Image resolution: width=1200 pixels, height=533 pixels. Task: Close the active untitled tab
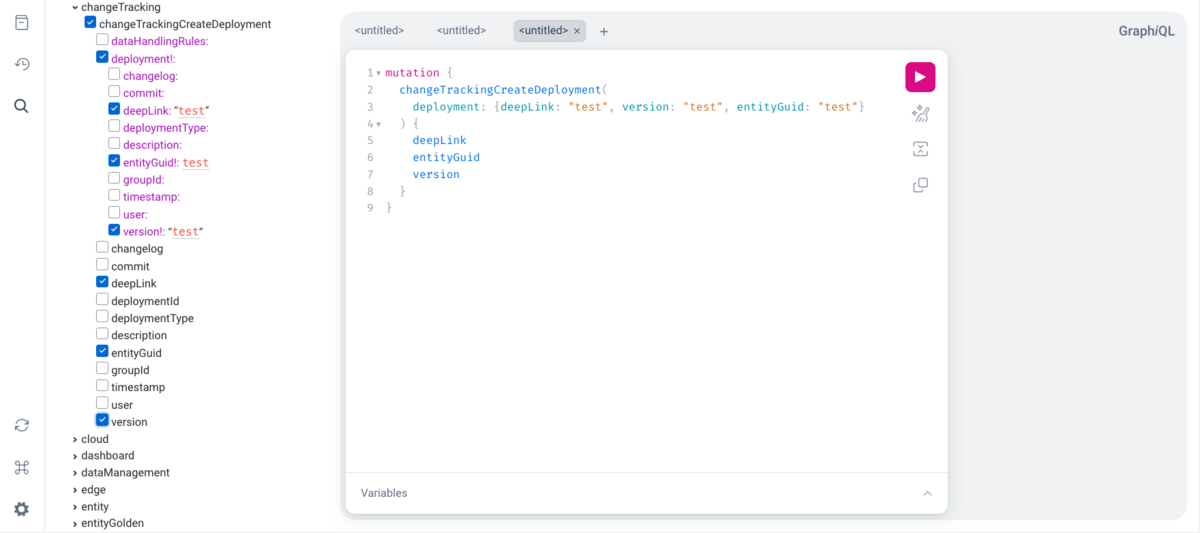577,31
